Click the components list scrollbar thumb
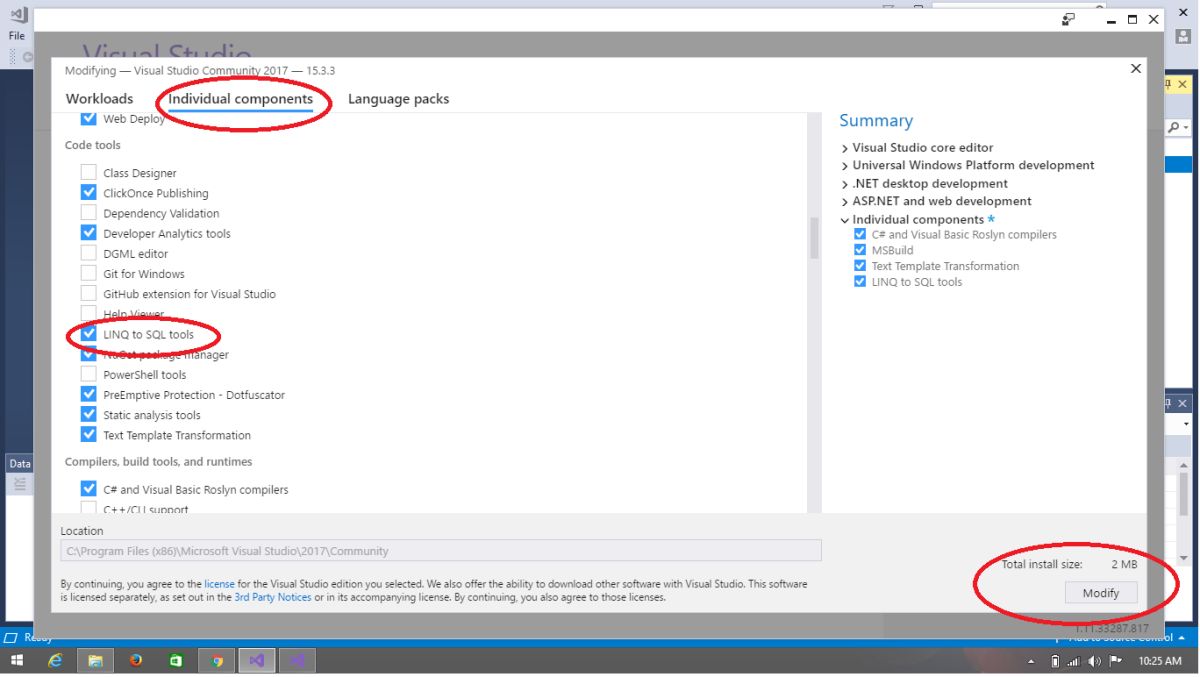 tap(814, 237)
